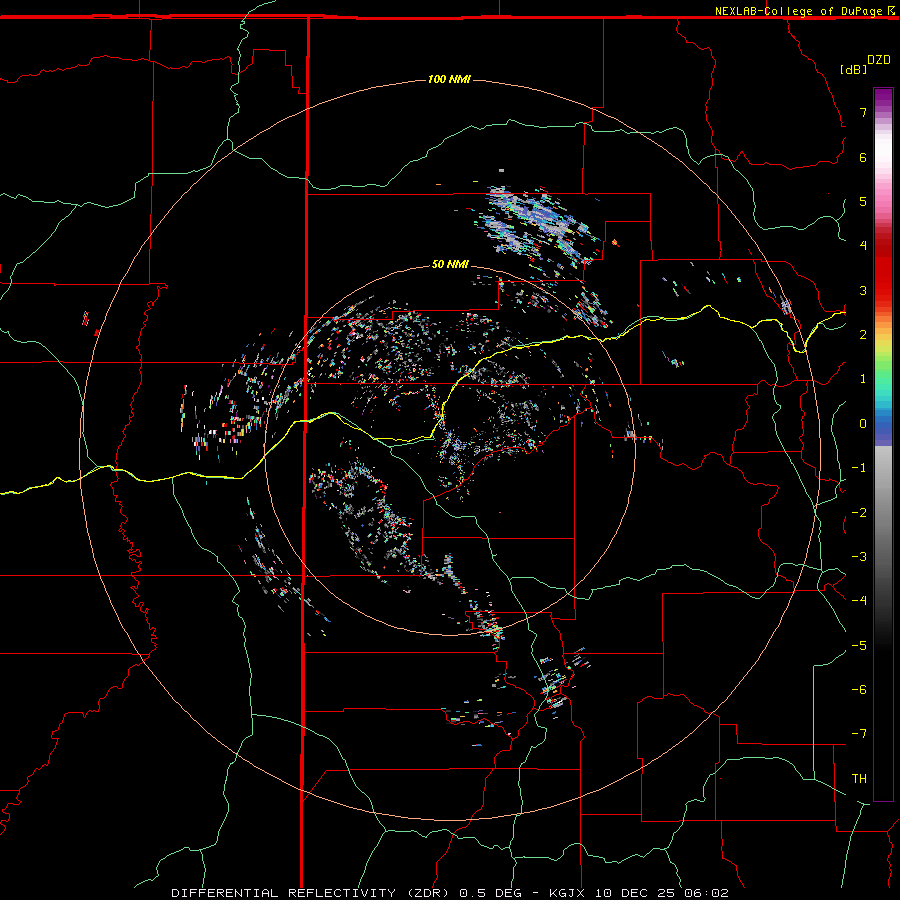Click the KGJX 10 DEC 25 06:02 timestamp

pos(639,893)
